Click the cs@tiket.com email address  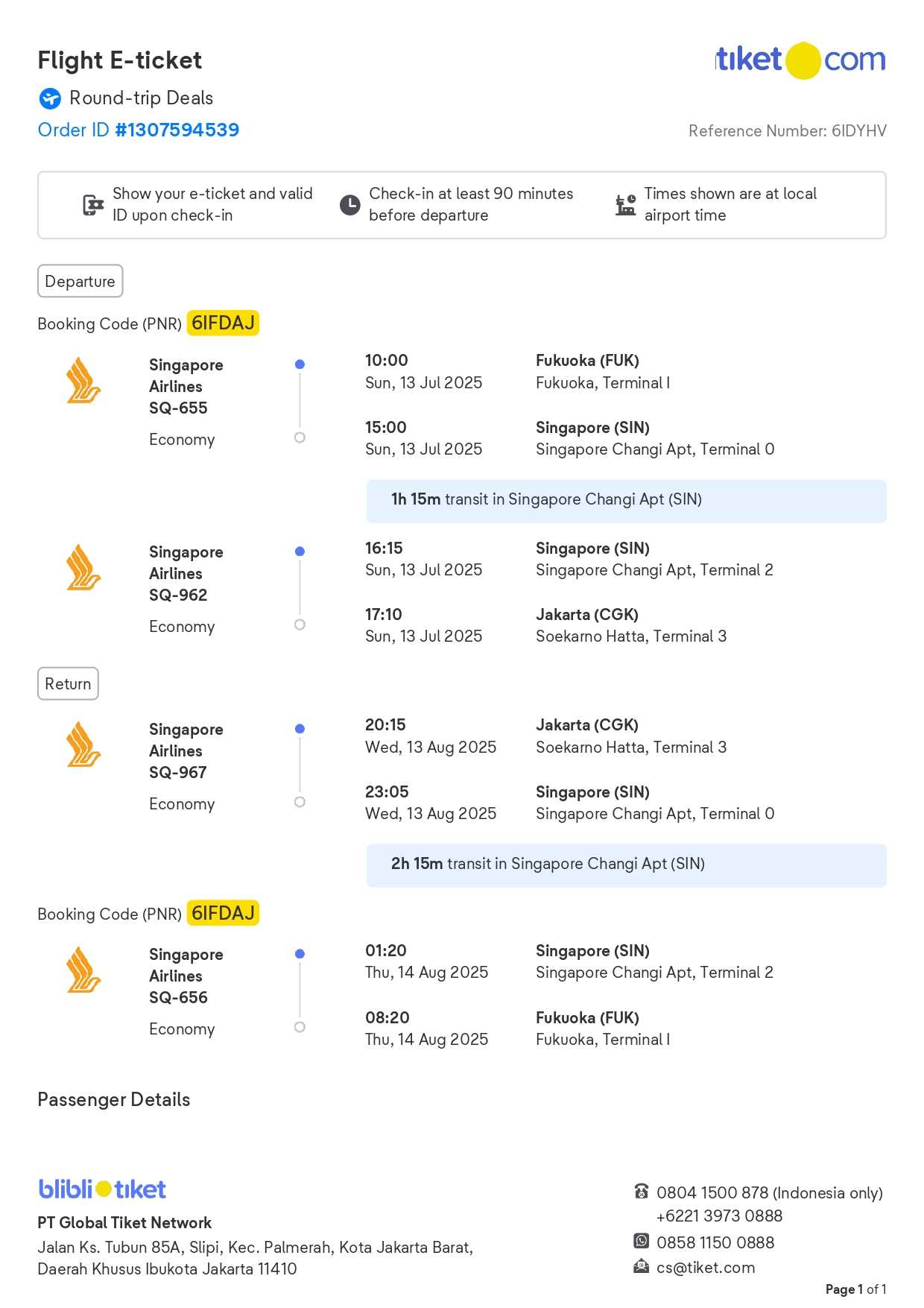[x=705, y=1267]
